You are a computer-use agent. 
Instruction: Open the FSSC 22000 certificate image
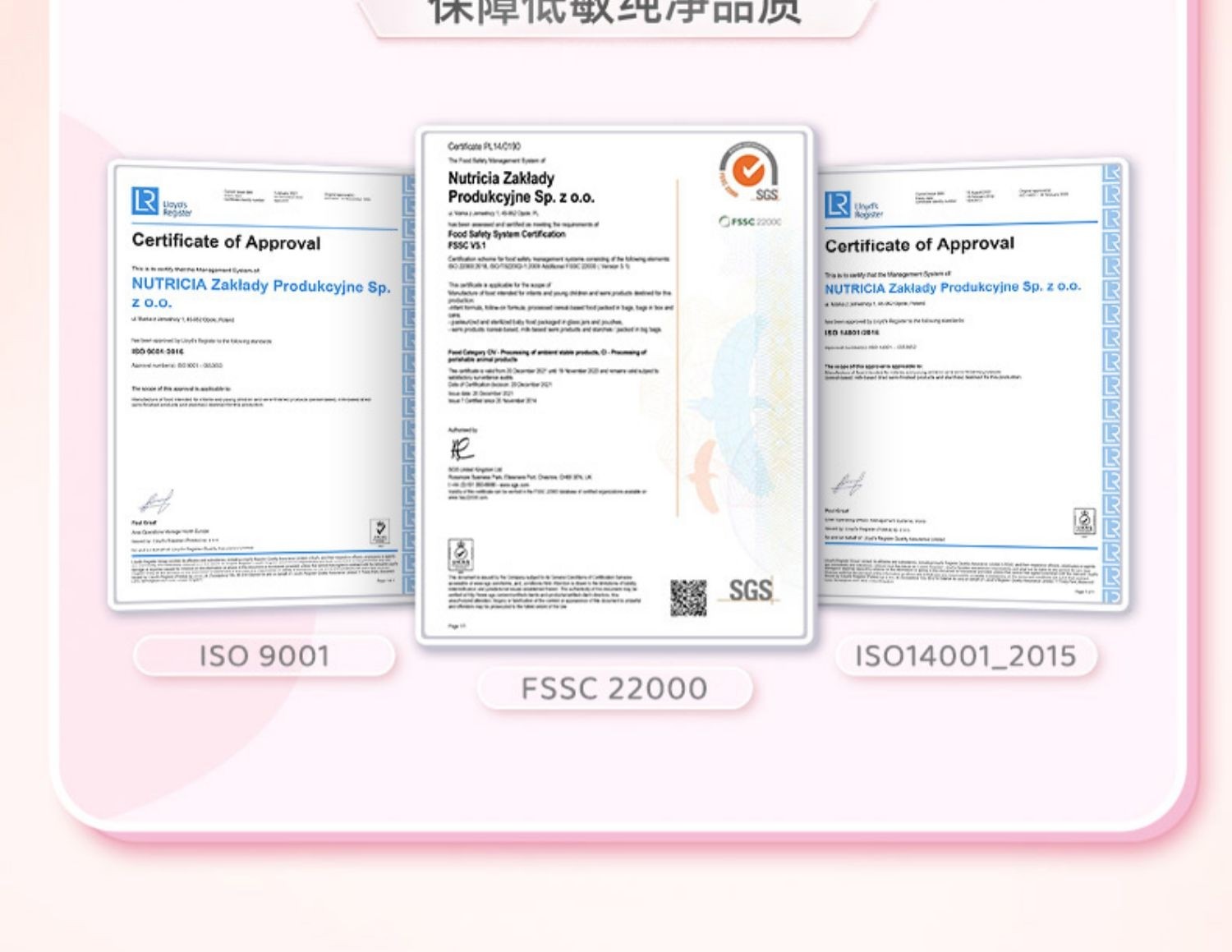point(614,385)
